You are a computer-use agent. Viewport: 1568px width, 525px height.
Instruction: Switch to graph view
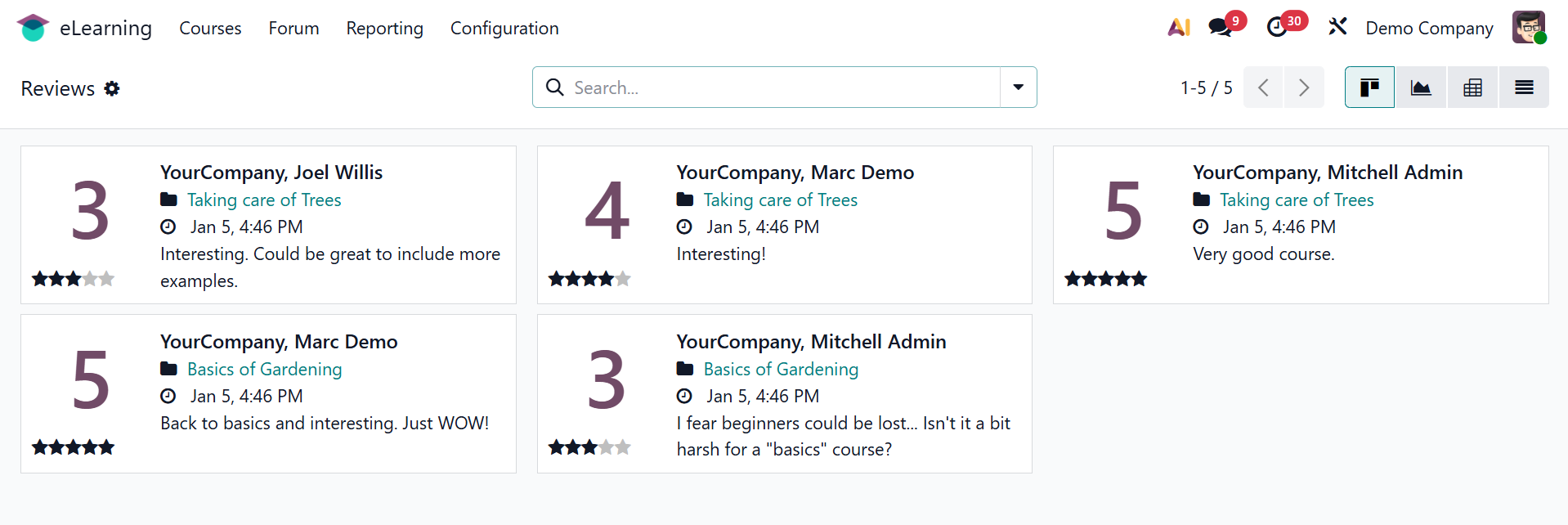1421,87
